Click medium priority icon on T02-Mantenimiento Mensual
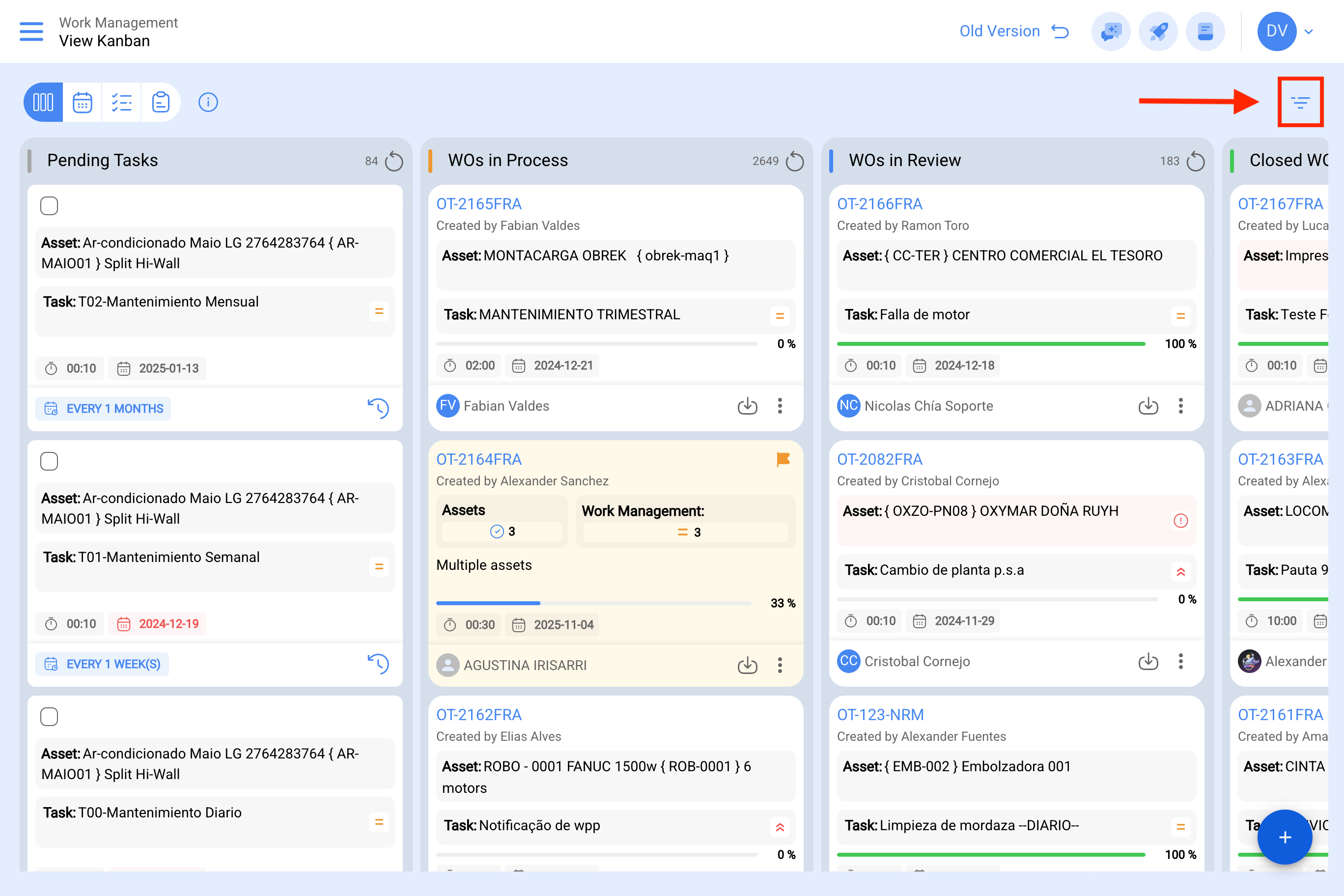This screenshot has width=1344, height=896. click(x=379, y=311)
